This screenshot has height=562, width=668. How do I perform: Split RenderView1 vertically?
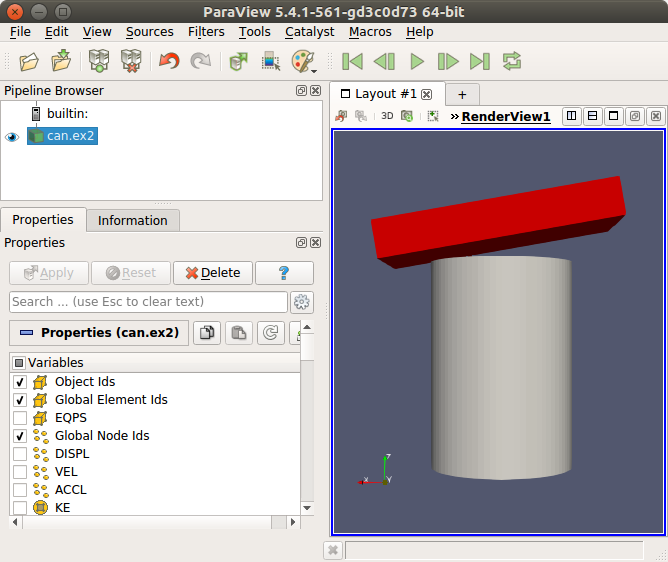coord(592,116)
